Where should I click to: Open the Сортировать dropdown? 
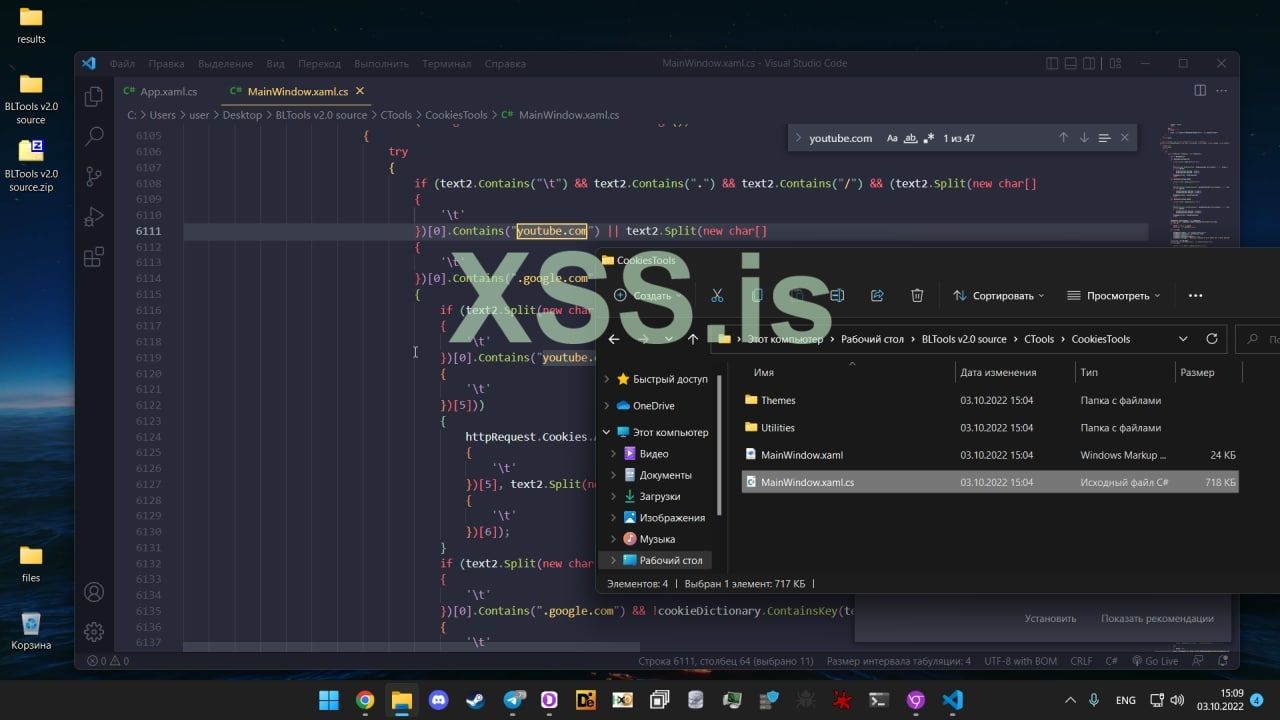pyautogui.click(x=998, y=296)
